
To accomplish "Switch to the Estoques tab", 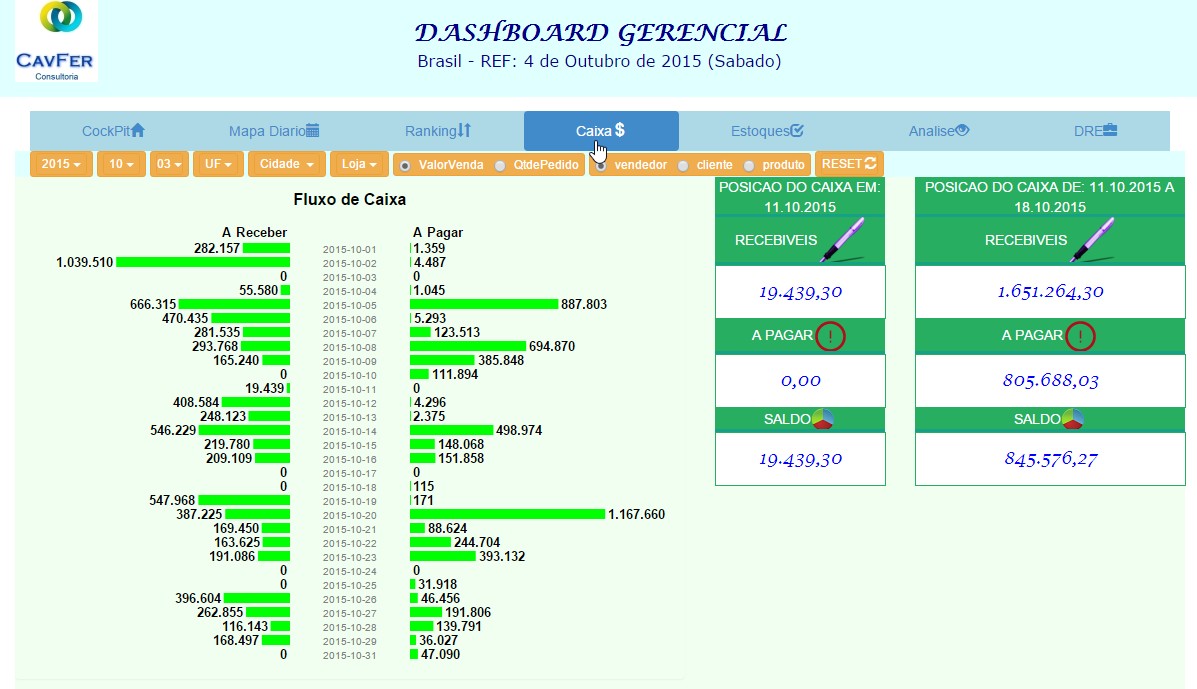I will tap(766, 130).
